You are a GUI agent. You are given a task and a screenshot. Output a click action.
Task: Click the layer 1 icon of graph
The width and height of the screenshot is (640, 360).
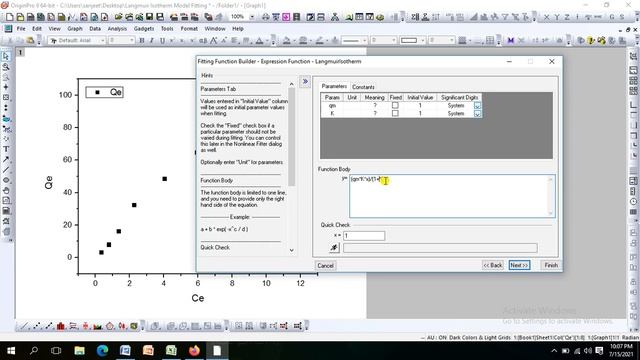(20, 52)
